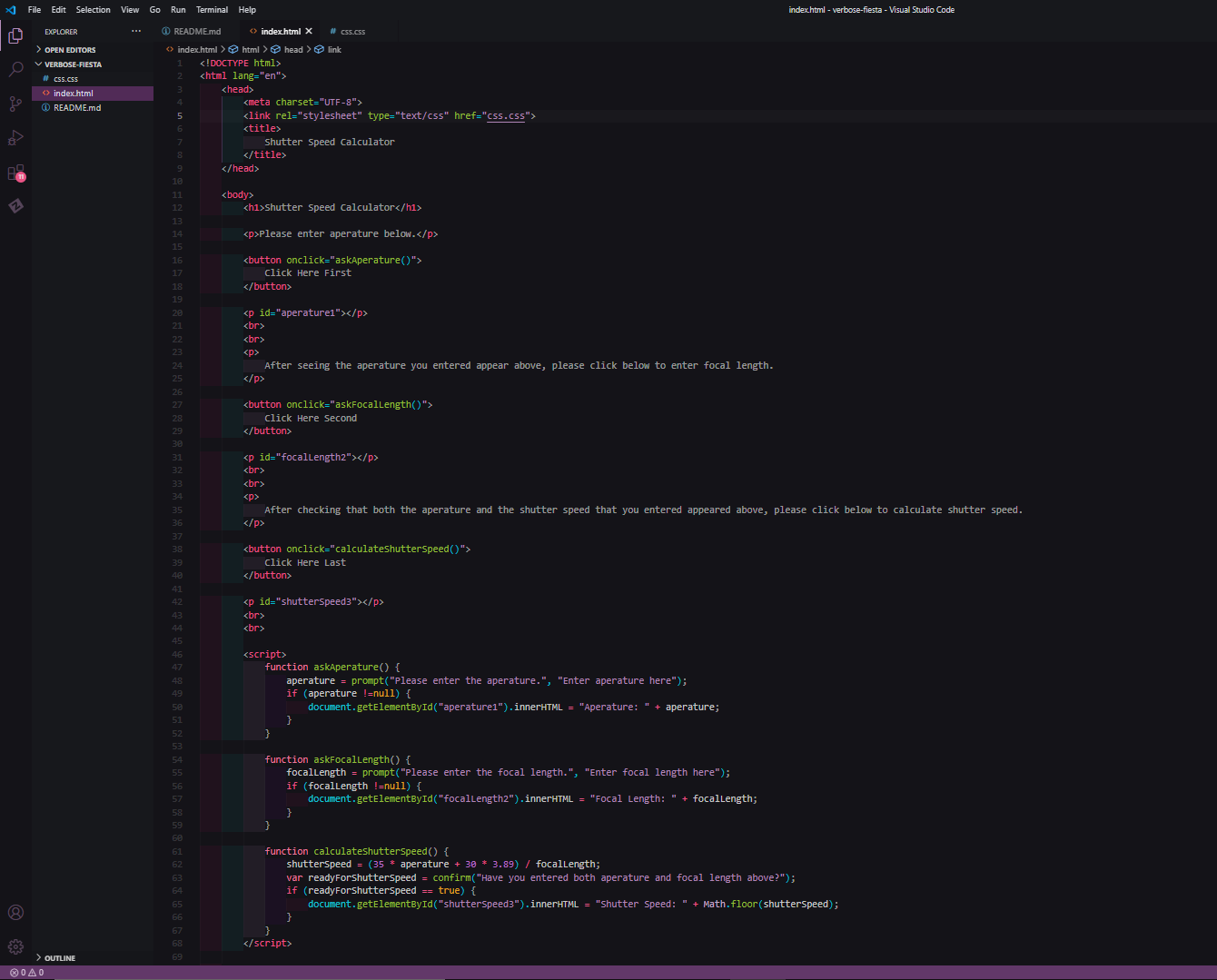1217x980 pixels.
Task: Open the Run and Debug view
Action: [x=15, y=138]
